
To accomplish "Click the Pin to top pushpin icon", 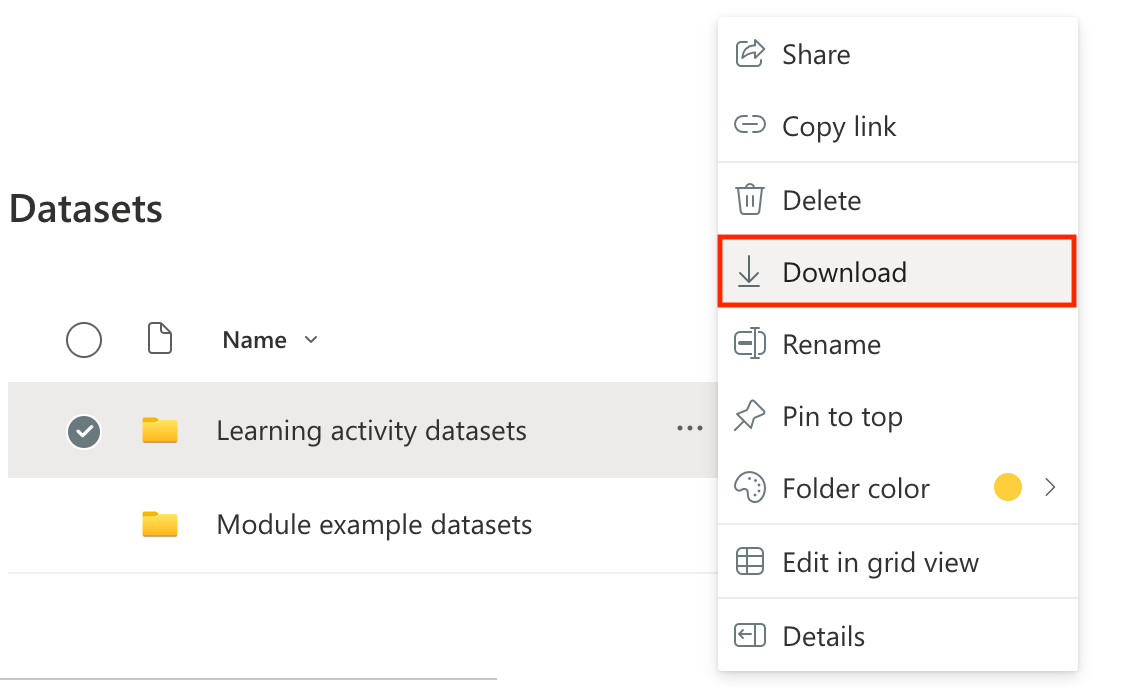I will click(x=750, y=416).
